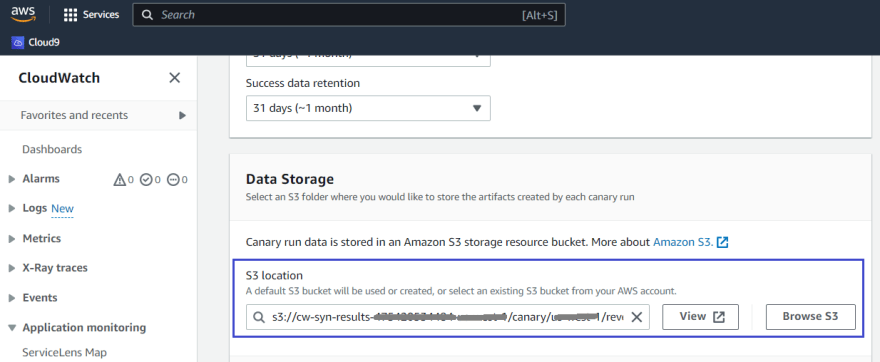Click the magnifier in S3 location field
This screenshot has width=880, height=362.
pyautogui.click(x=259, y=317)
